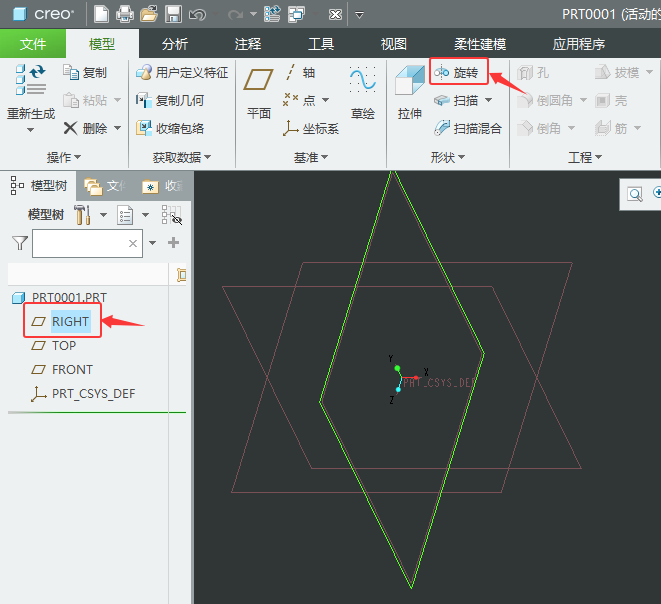Select the 扫描 sweep tool

point(456,100)
